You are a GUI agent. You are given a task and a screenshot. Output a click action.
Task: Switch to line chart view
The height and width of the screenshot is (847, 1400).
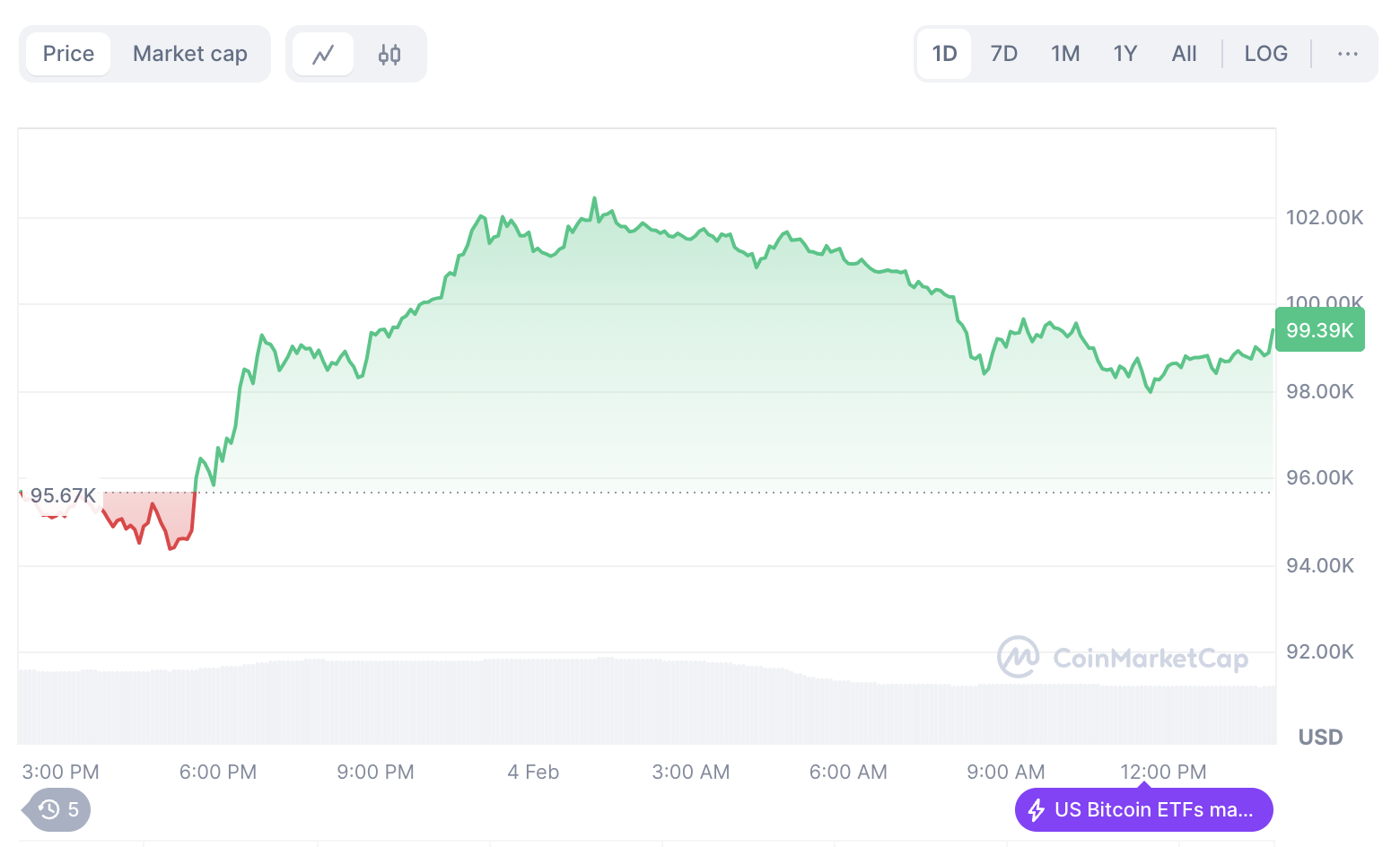[323, 55]
